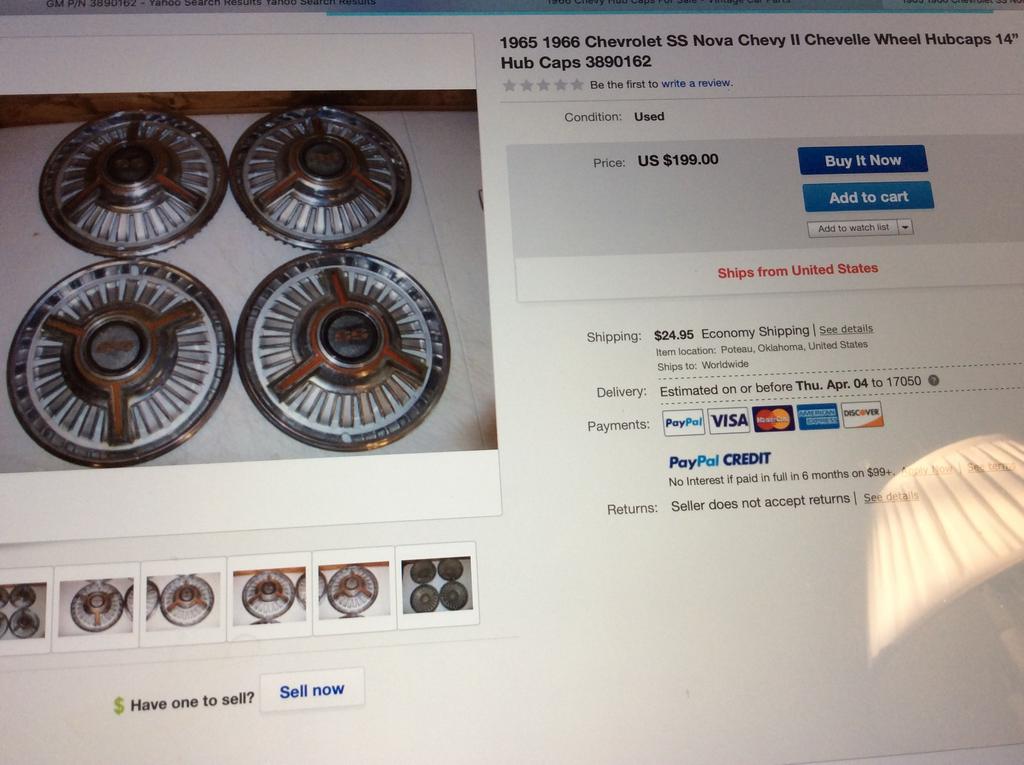Click the star rating icons
This screenshot has height=765, width=1024.
pos(543,85)
